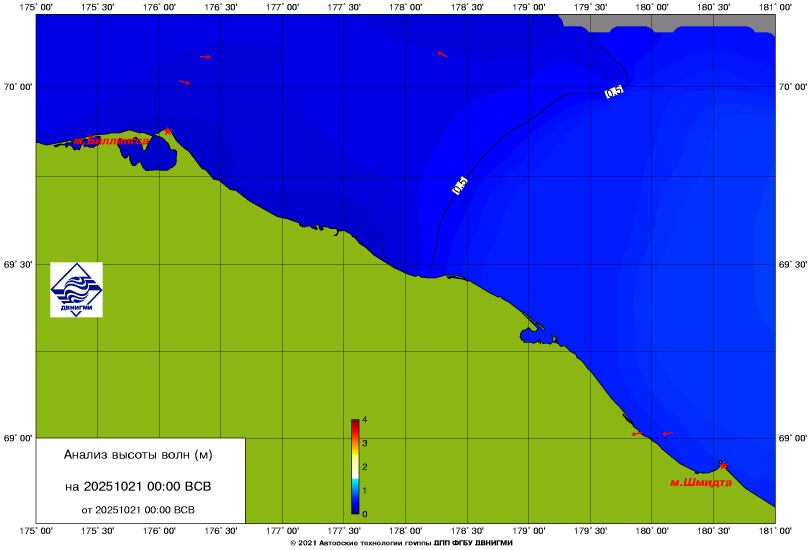This screenshot has height=550, width=810.
Task: Click the title 'Анализ высоты волн (м)'
Action: (138, 455)
